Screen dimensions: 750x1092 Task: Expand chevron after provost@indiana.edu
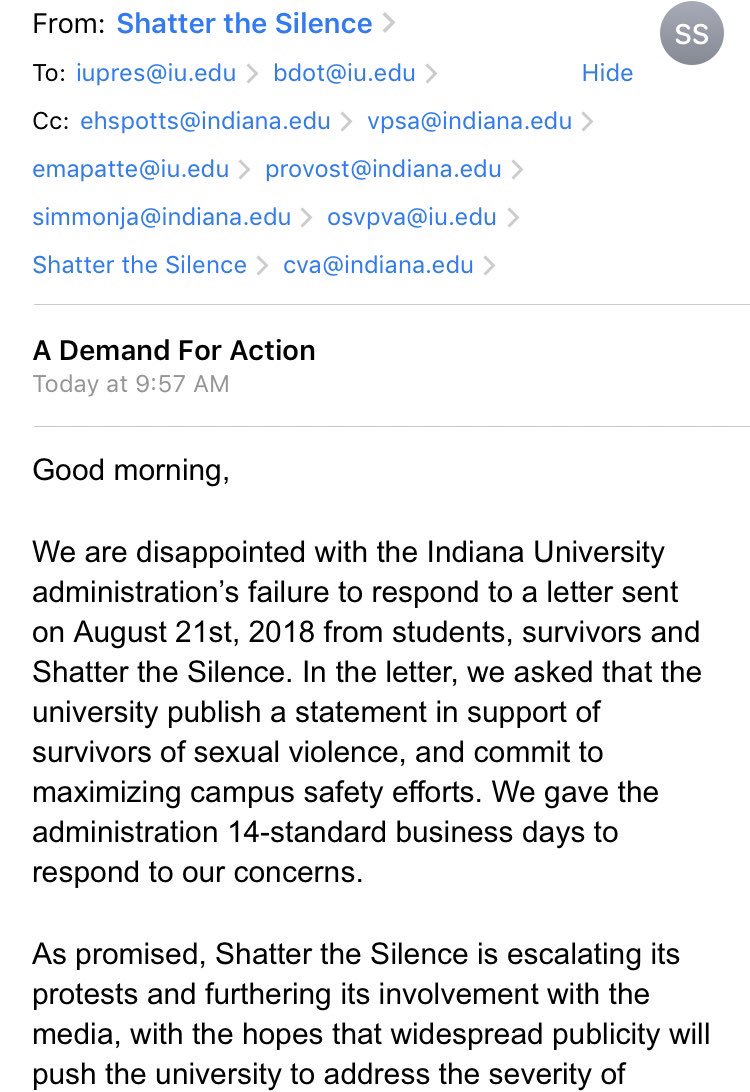click(517, 169)
